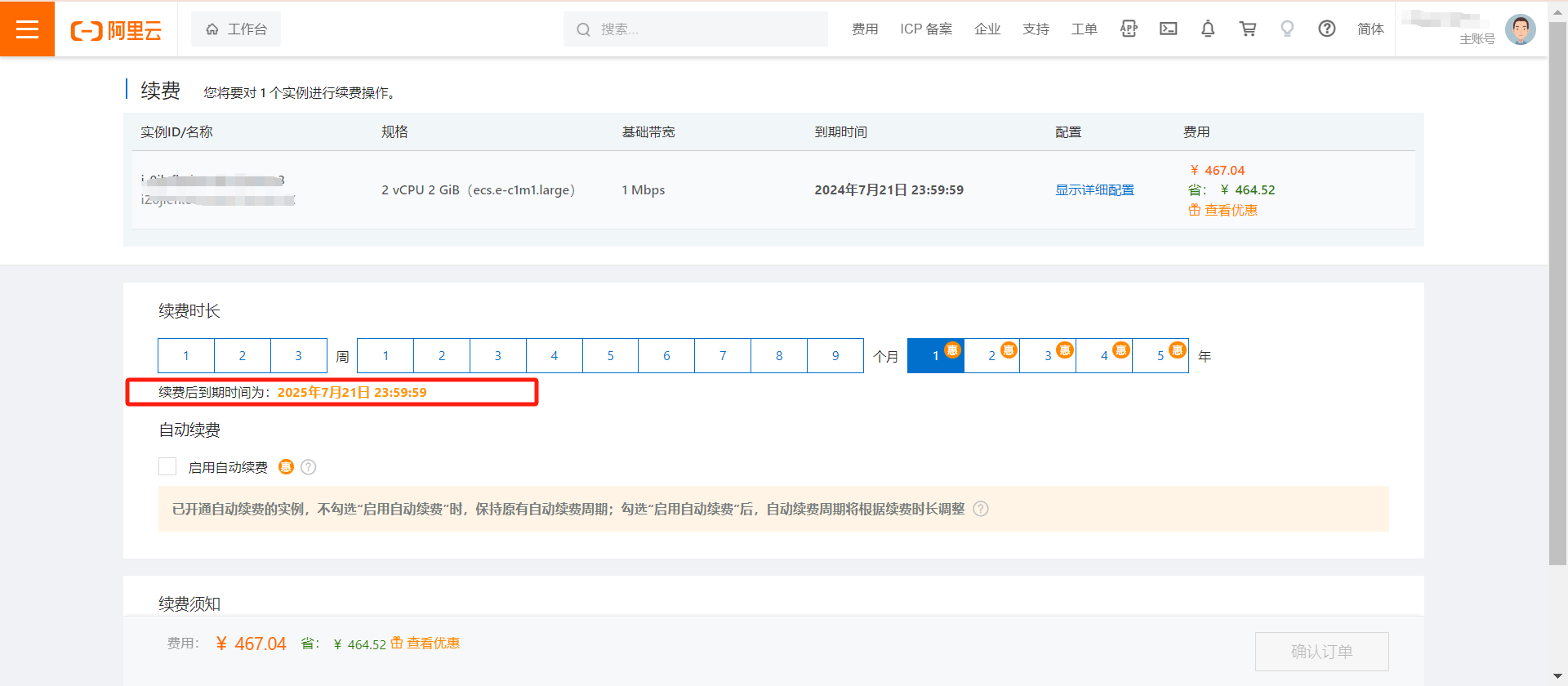
Task: Open the user avatar menu
Action: (x=1520, y=29)
